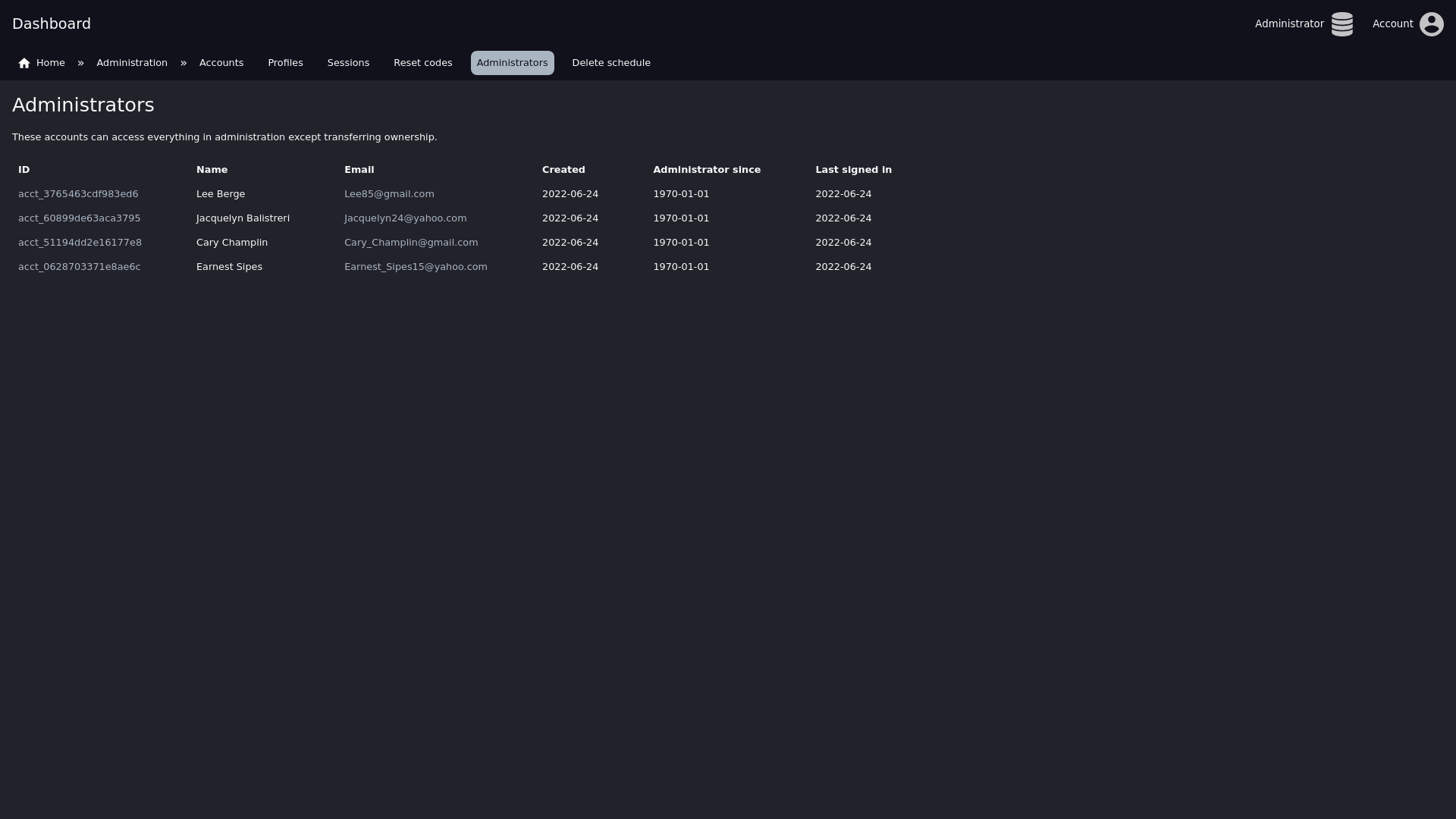Select the Administrators tab

click(512, 63)
